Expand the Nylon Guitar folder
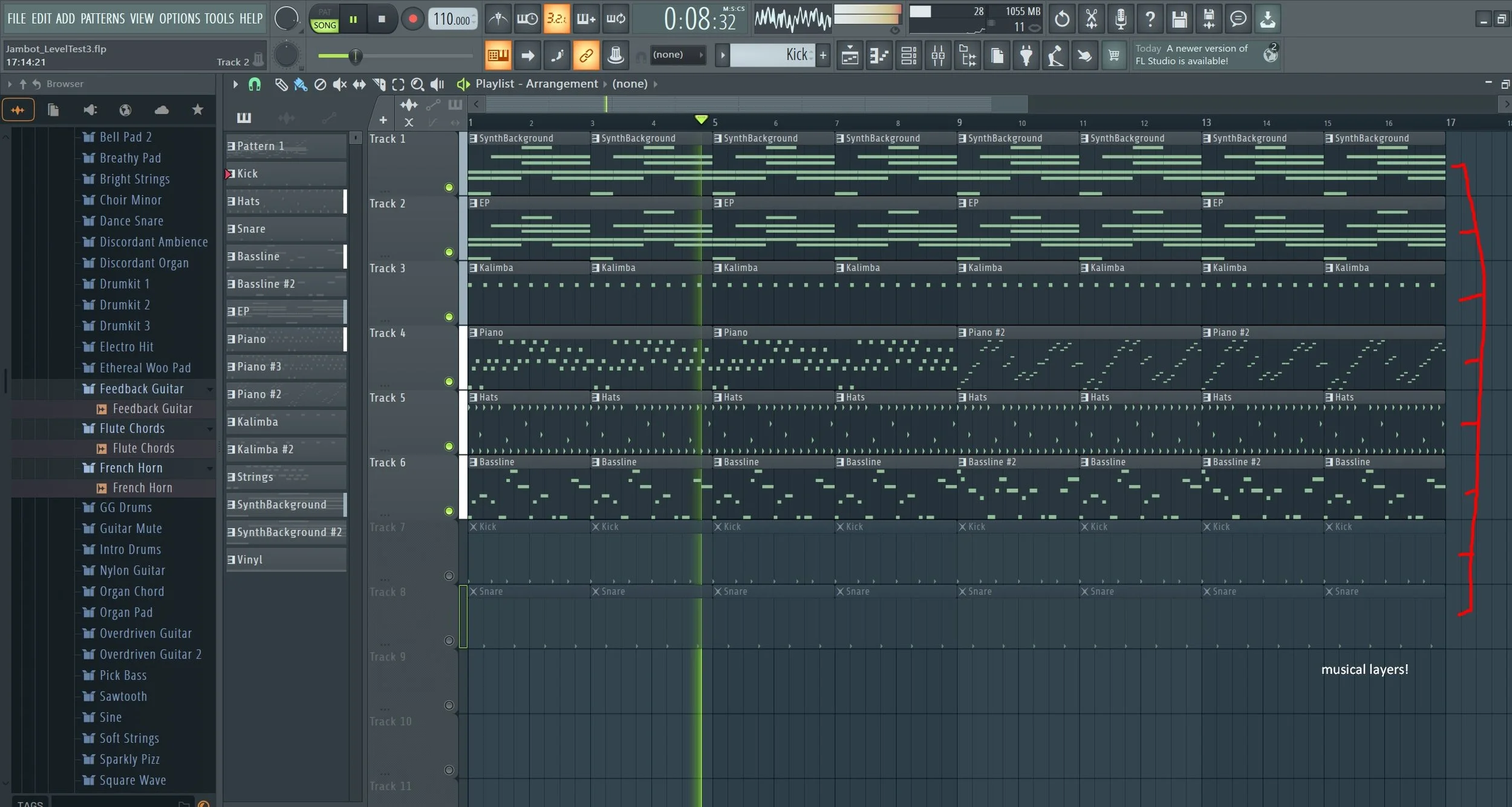This screenshot has height=807, width=1512. (132, 570)
